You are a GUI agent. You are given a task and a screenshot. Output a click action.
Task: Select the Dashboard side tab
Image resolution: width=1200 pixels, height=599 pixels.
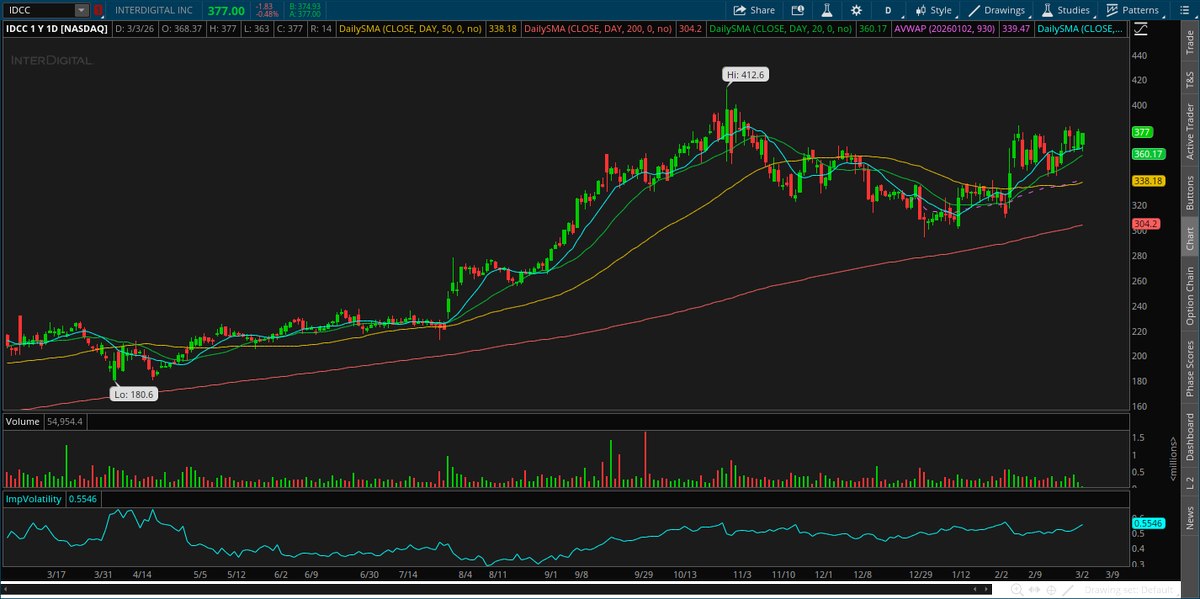[1190, 437]
